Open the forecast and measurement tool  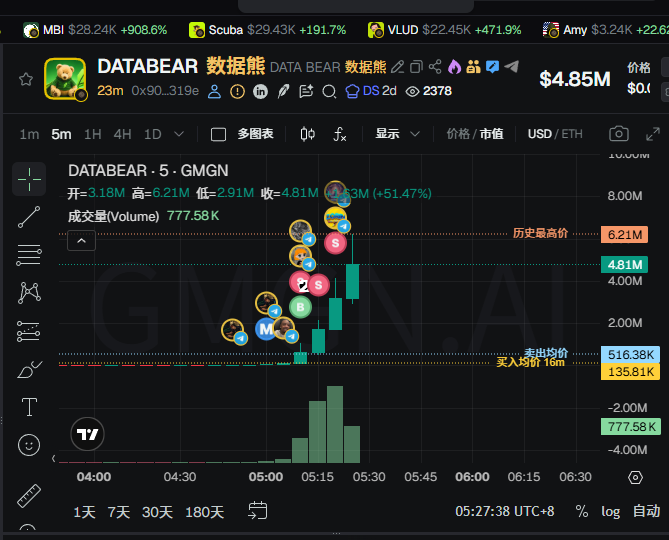pyautogui.click(x=29, y=331)
